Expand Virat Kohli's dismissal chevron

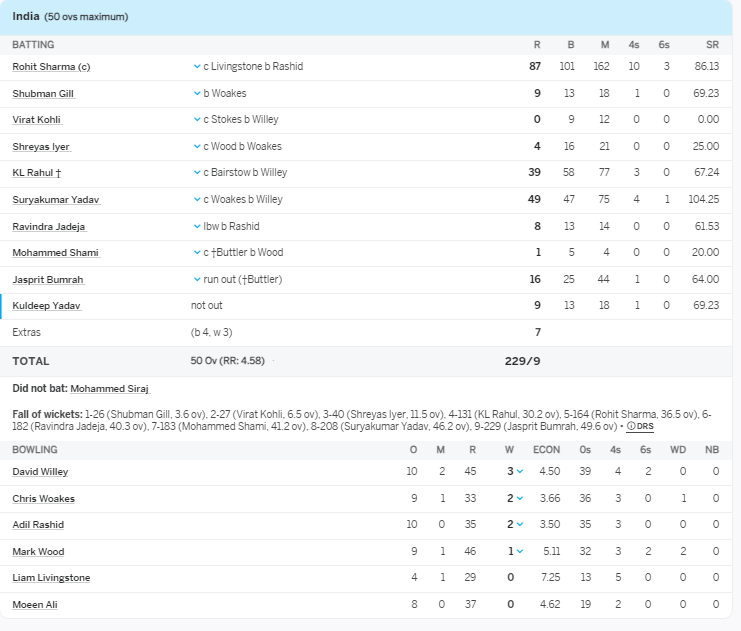(197, 120)
